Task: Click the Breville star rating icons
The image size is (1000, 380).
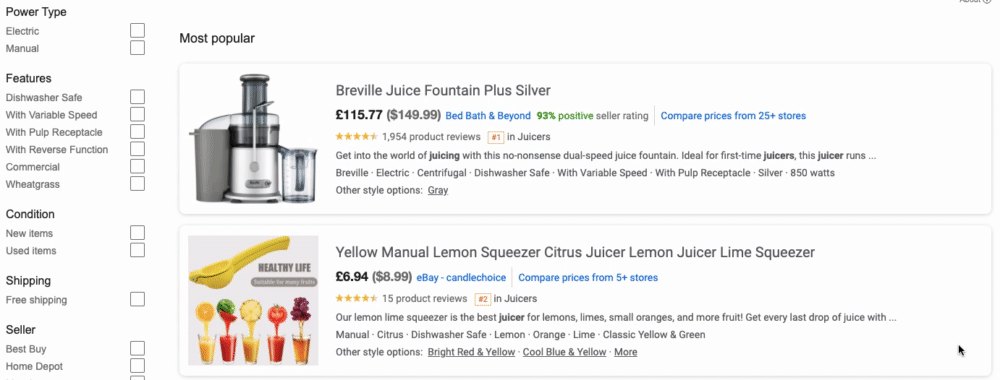Action: pos(357,136)
